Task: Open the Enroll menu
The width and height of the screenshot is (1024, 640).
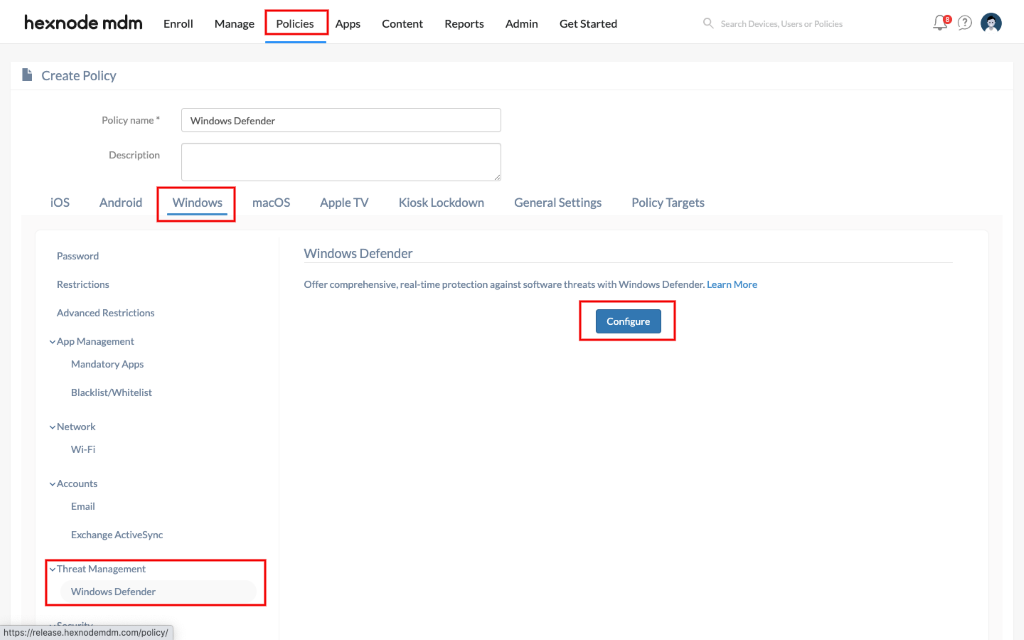Action: coord(178,24)
